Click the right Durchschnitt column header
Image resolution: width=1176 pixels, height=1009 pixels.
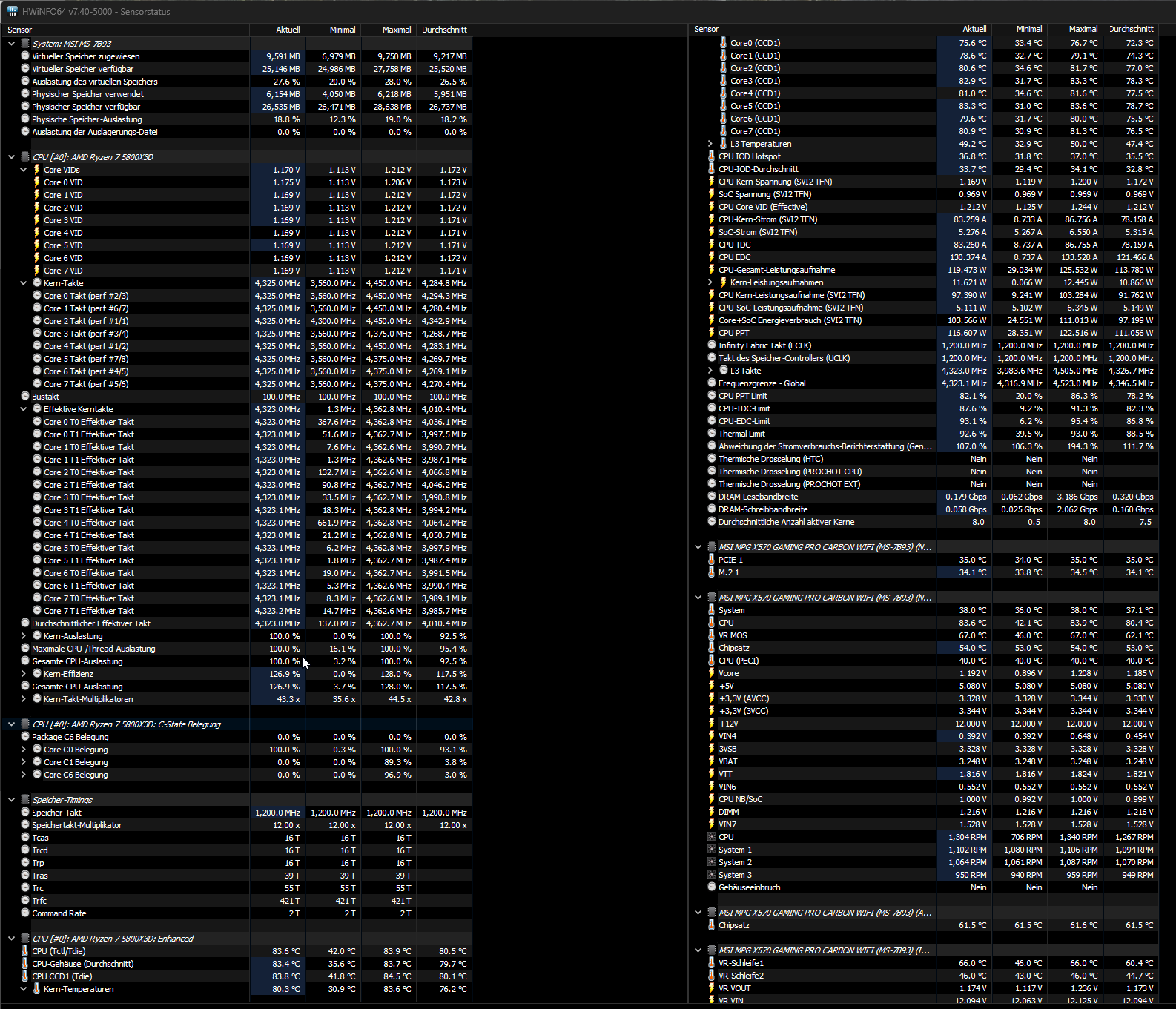[1130, 29]
